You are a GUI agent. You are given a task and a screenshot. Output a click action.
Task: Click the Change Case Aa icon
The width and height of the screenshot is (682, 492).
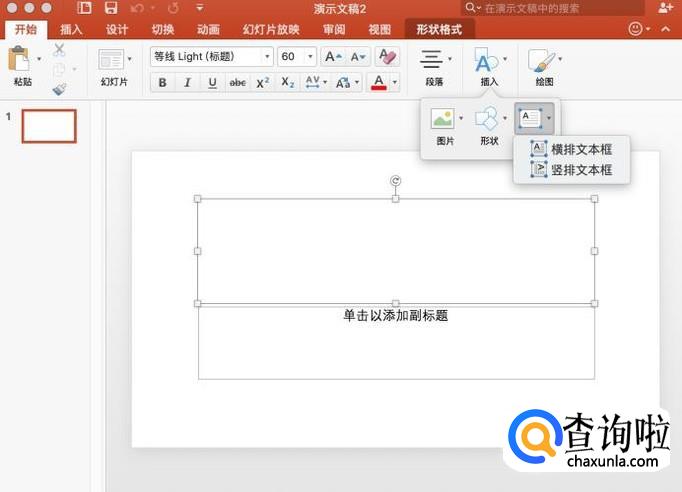[x=343, y=82]
